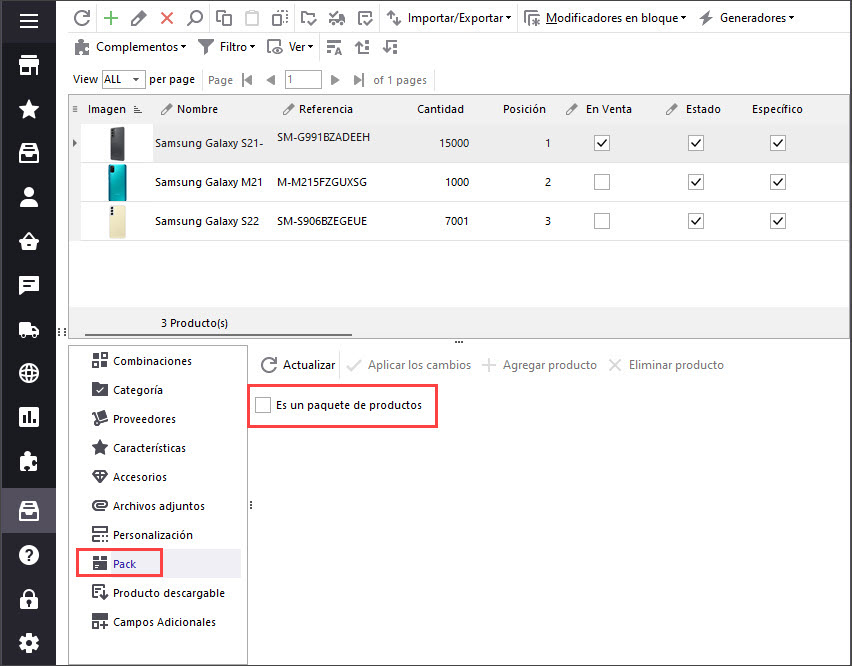Expand the Samsung Galaxy S21 row arrow
Screen dimensions: 852x666
pos(75,143)
